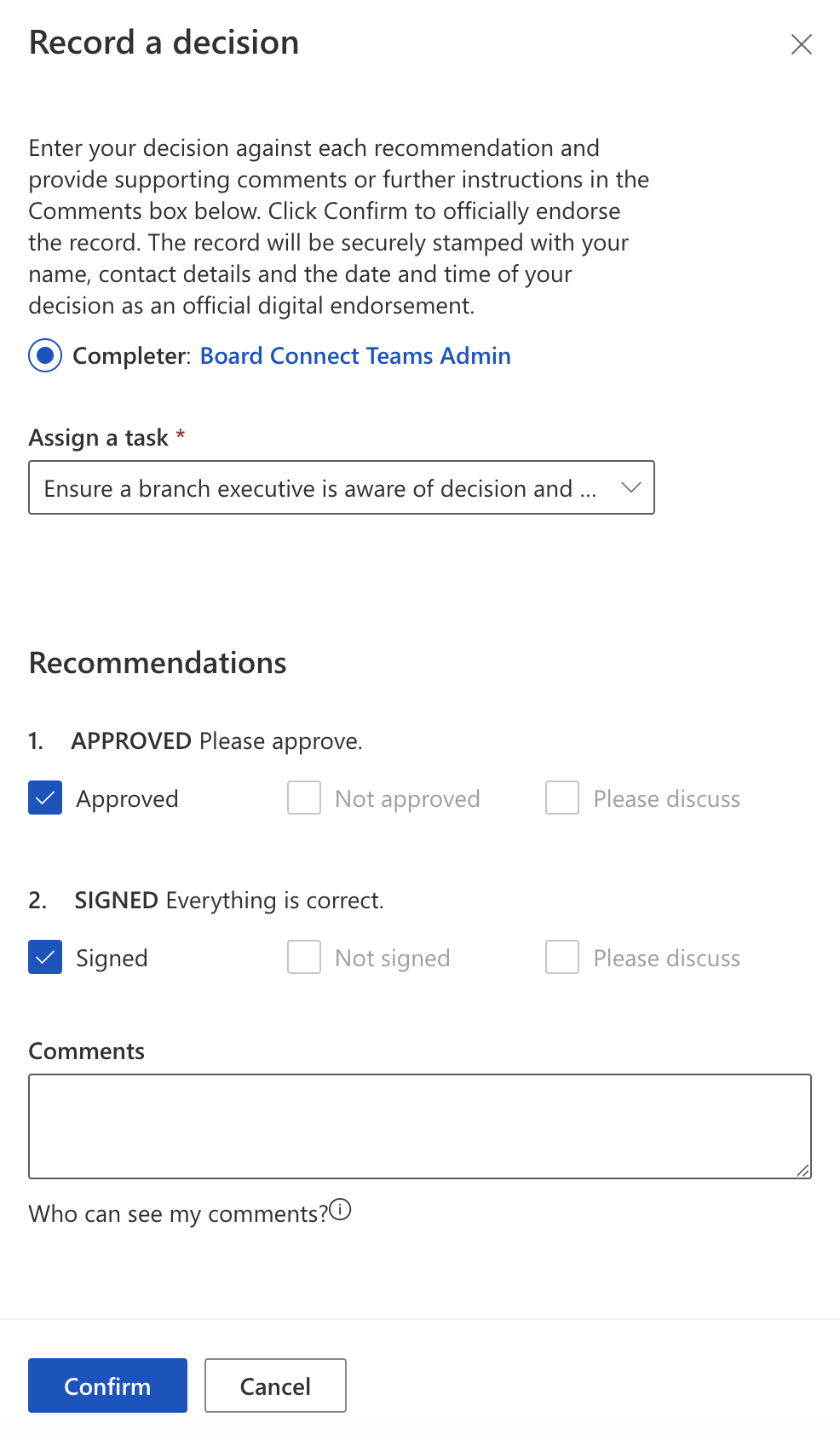This screenshot has height=1440, width=840.
Task: Check Please discuss for the APPROVED recommendation
Action: click(x=562, y=798)
